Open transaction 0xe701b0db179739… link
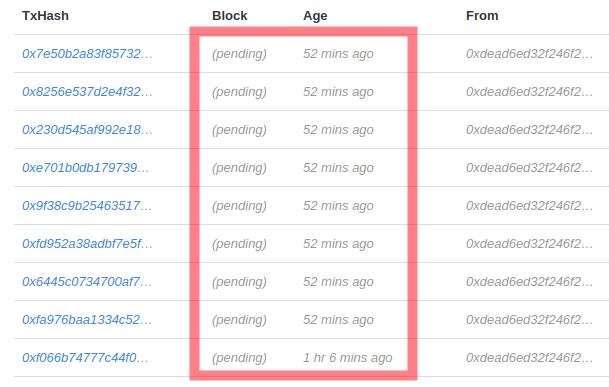The width and height of the screenshot is (609, 387). (85, 168)
